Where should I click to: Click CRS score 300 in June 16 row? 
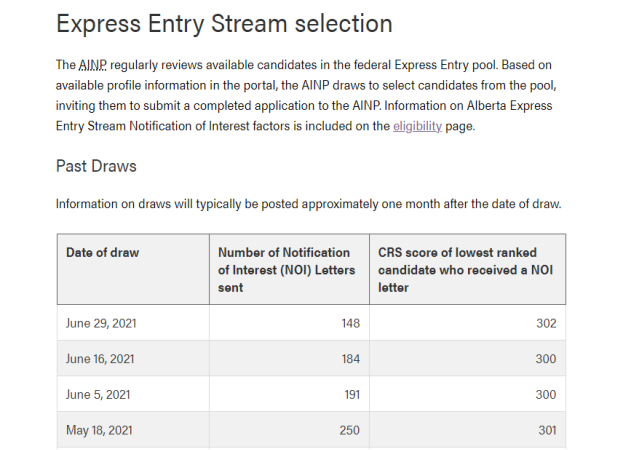[x=546, y=359]
